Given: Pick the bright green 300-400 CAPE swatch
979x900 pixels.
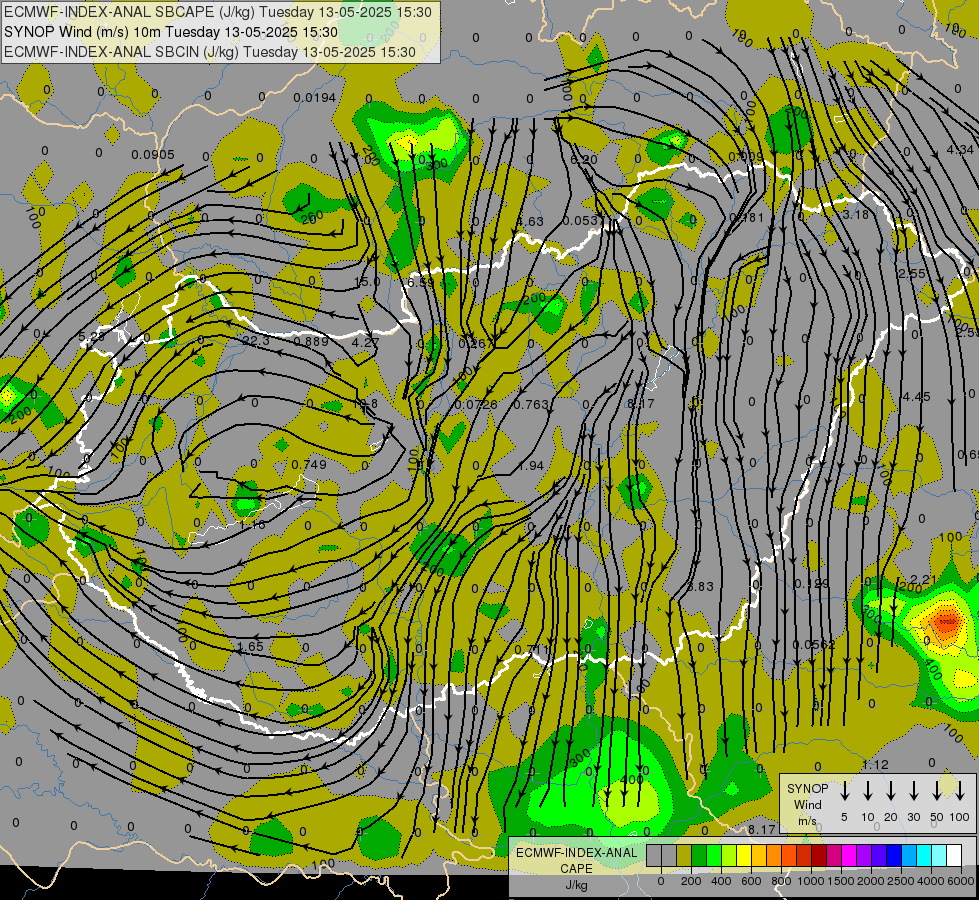Looking at the screenshot, I should pyautogui.click(x=714, y=856).
